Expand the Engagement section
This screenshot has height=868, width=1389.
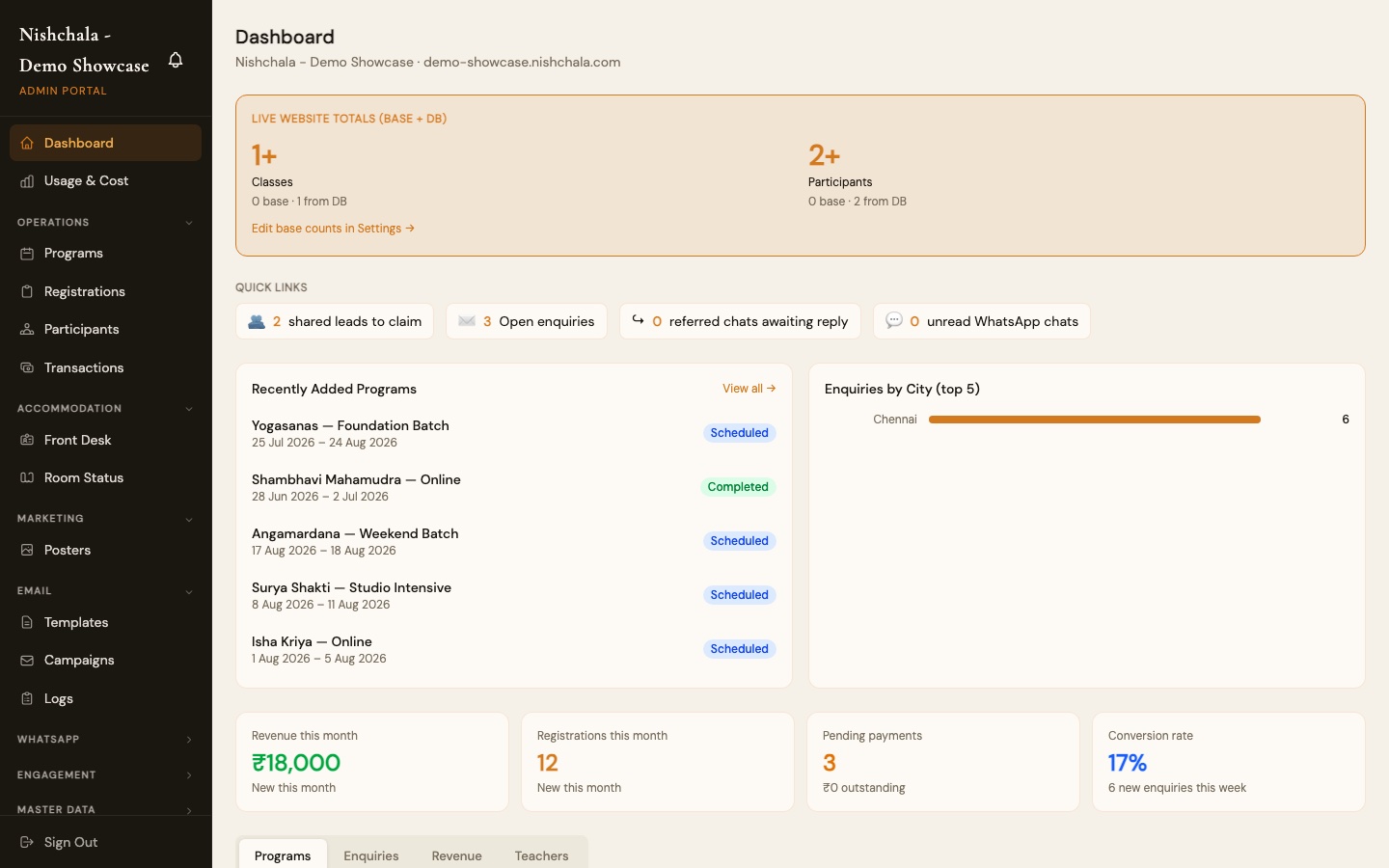coord(189,775)
